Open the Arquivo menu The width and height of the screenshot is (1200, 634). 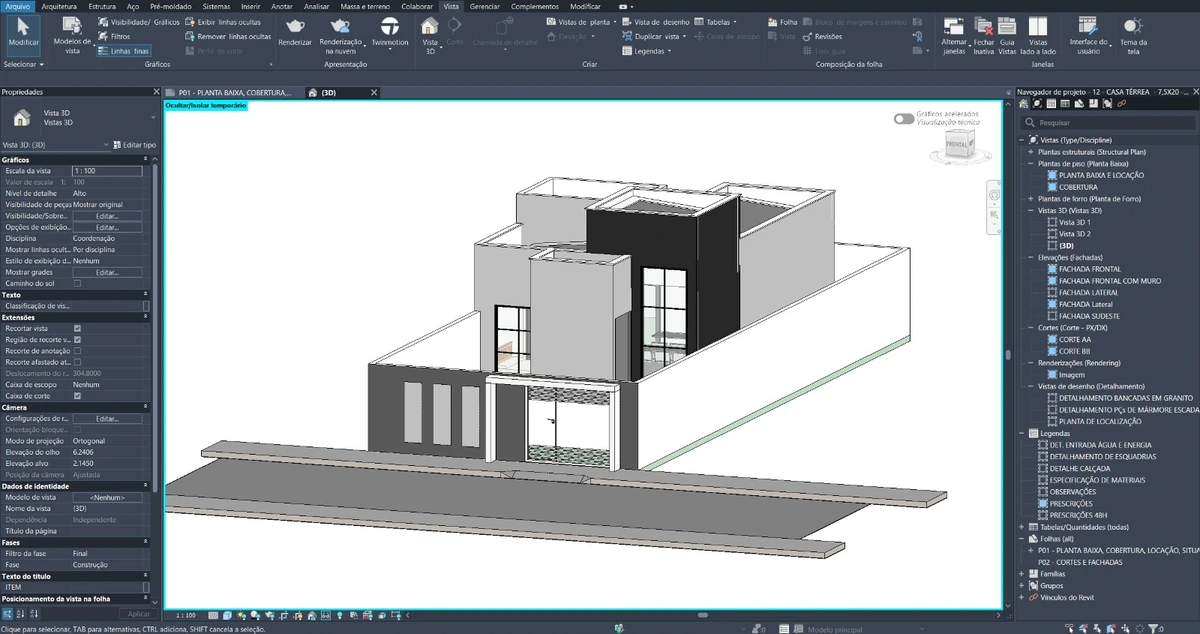[17, 6]
